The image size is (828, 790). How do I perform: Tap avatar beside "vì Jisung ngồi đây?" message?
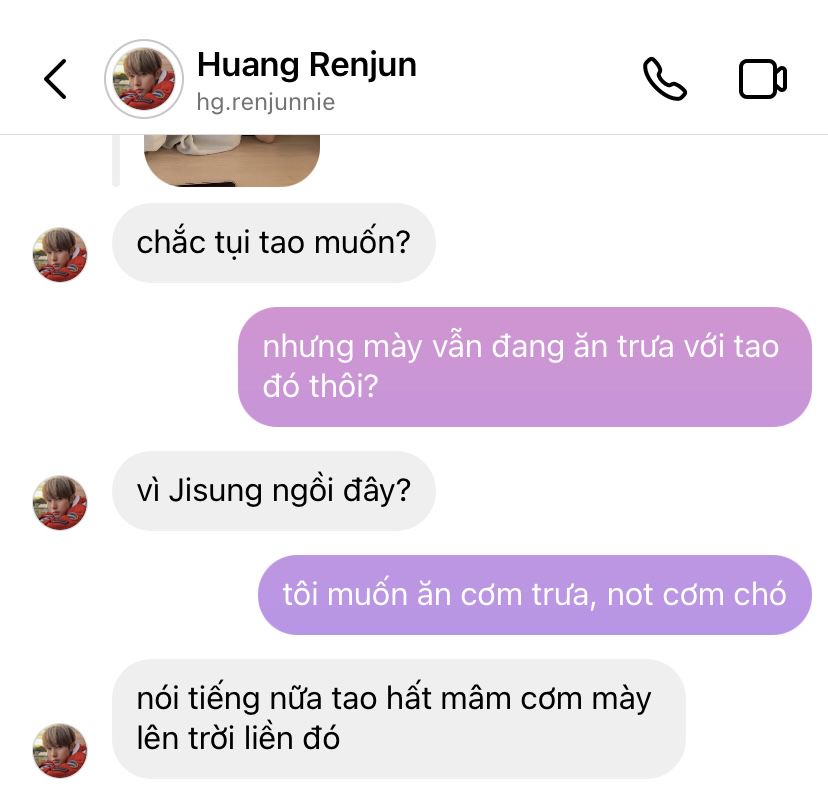60,503
